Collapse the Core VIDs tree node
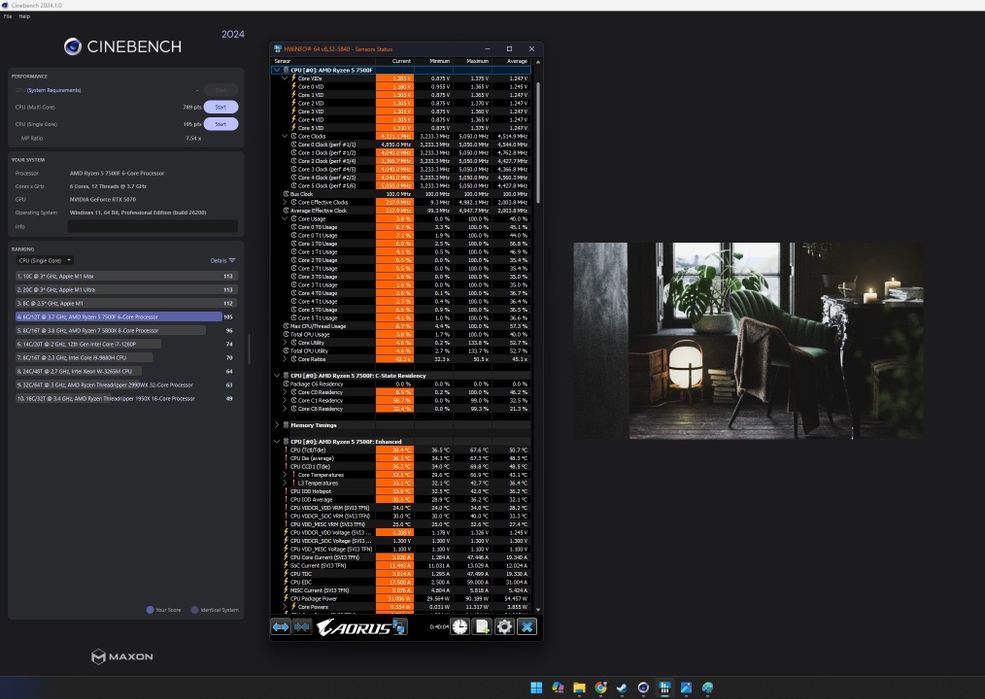This screenshot has height=699, width=985. (x=285, y=79)
